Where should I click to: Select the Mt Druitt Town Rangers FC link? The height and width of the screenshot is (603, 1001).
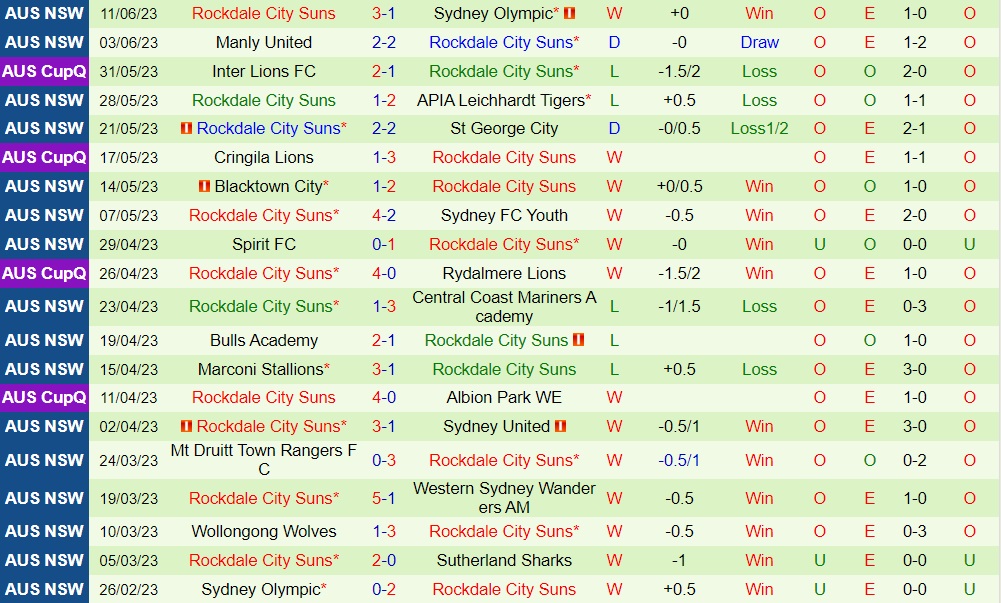tap(264, 460)
